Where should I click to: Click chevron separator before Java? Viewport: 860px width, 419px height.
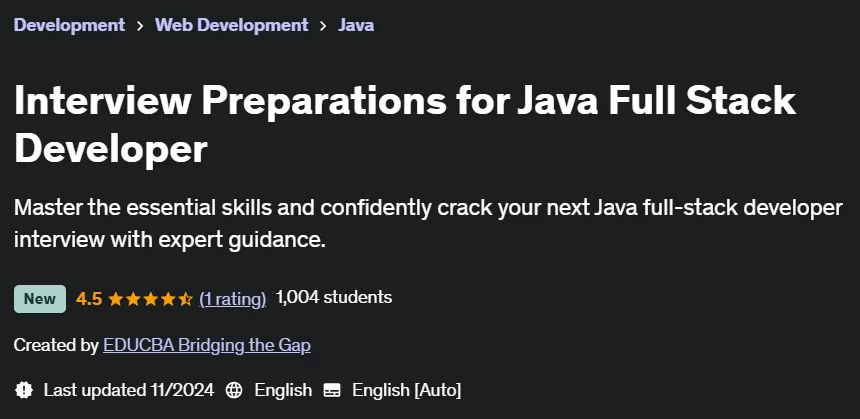[323, 25]
